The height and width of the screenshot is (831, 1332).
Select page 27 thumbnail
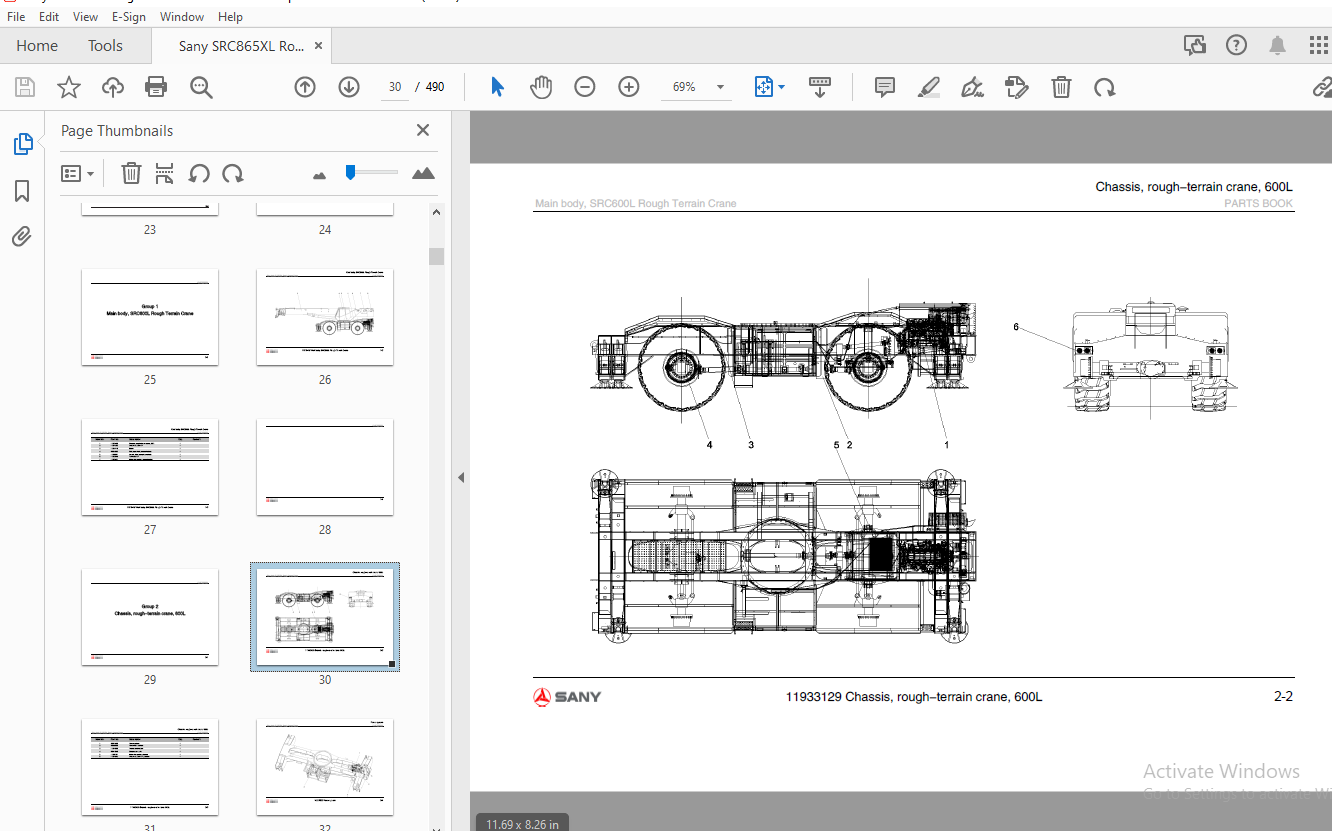coord(150,466)
